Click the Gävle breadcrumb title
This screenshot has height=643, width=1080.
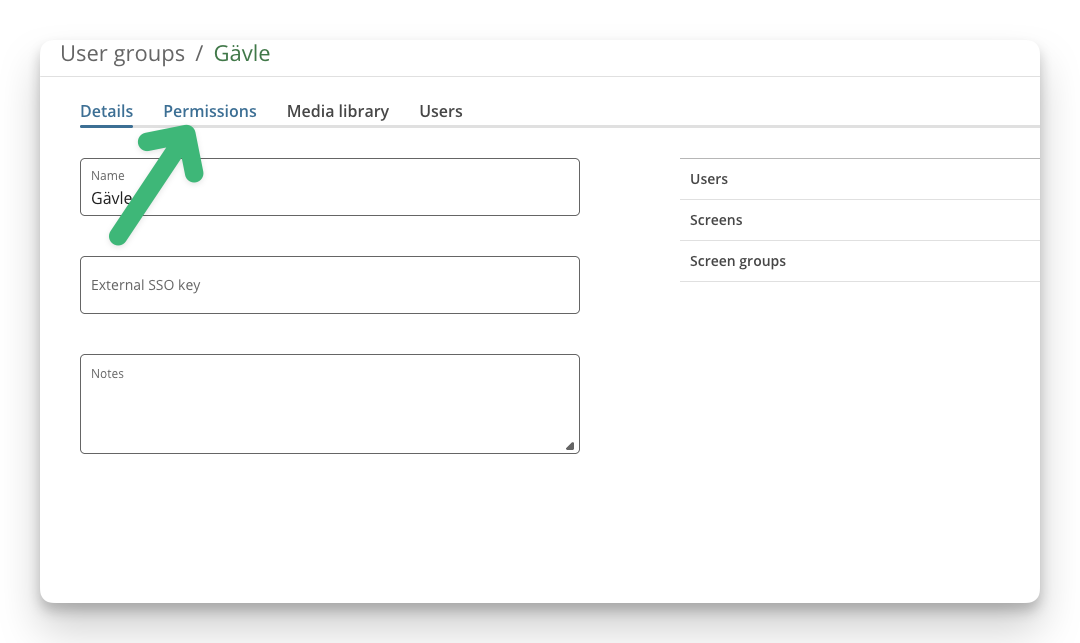[x=242, y=53]
